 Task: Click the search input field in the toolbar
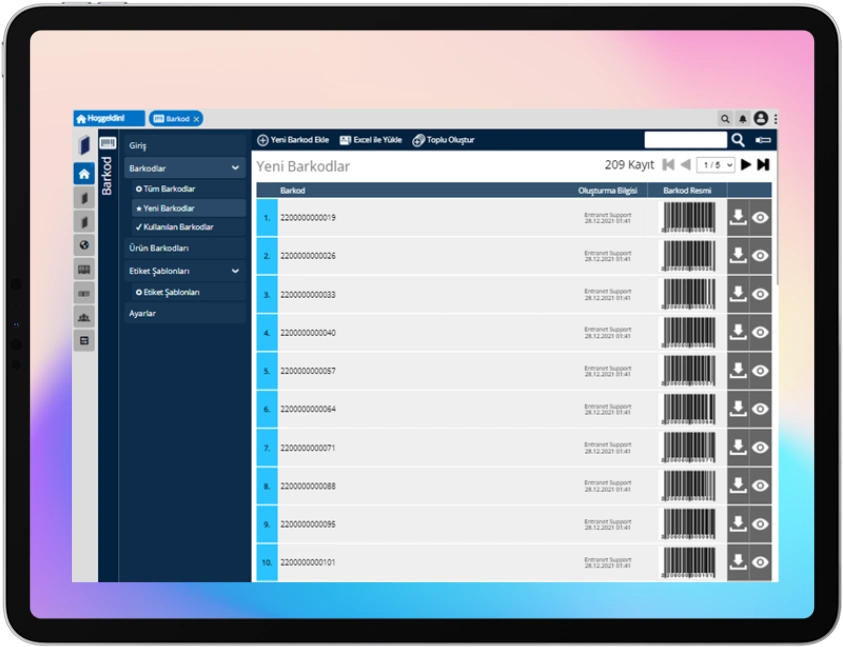click(x=685, y=140)
